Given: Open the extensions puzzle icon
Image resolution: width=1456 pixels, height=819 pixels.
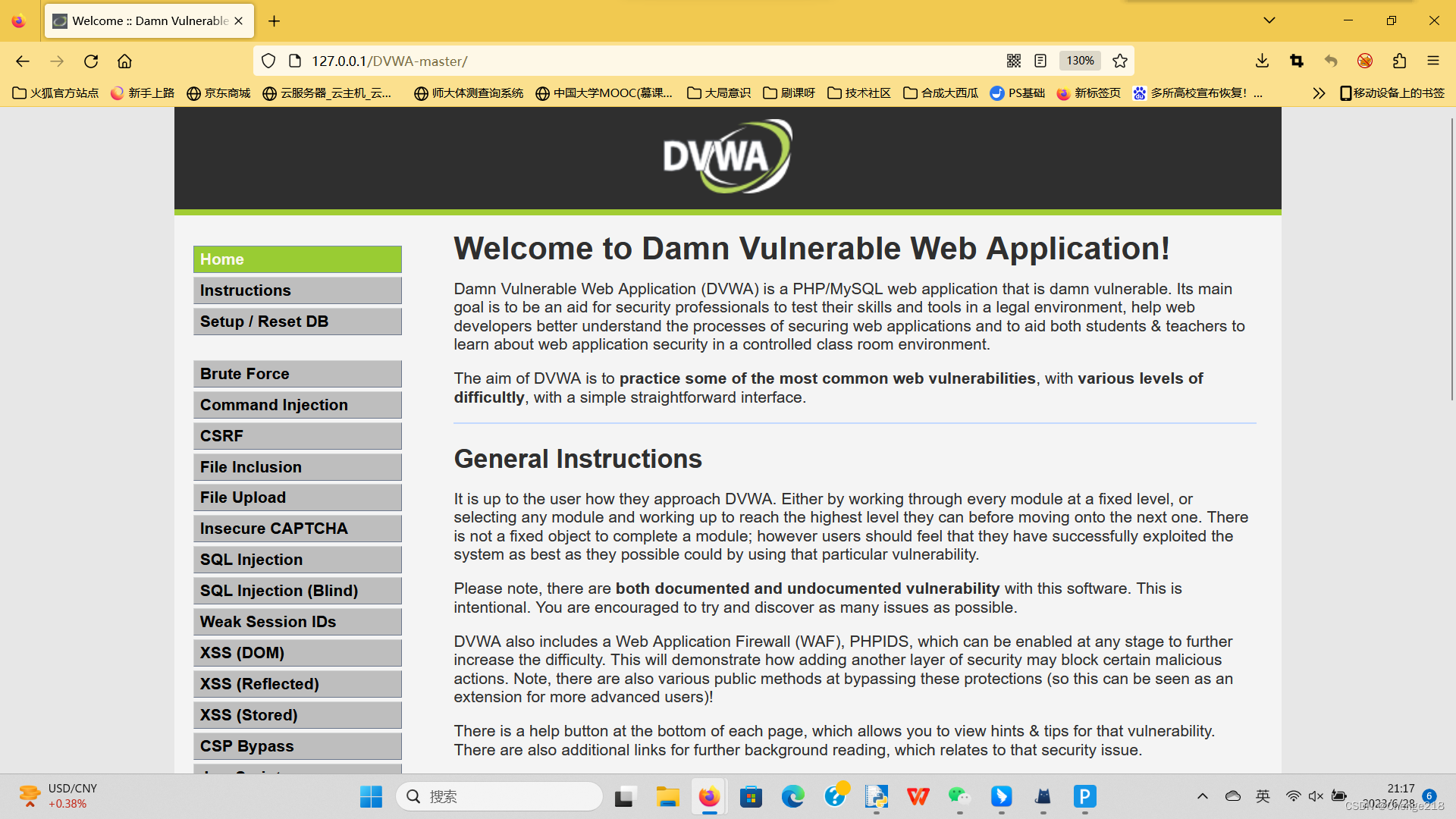Looking at the screenshot, I should [1399, 61].
